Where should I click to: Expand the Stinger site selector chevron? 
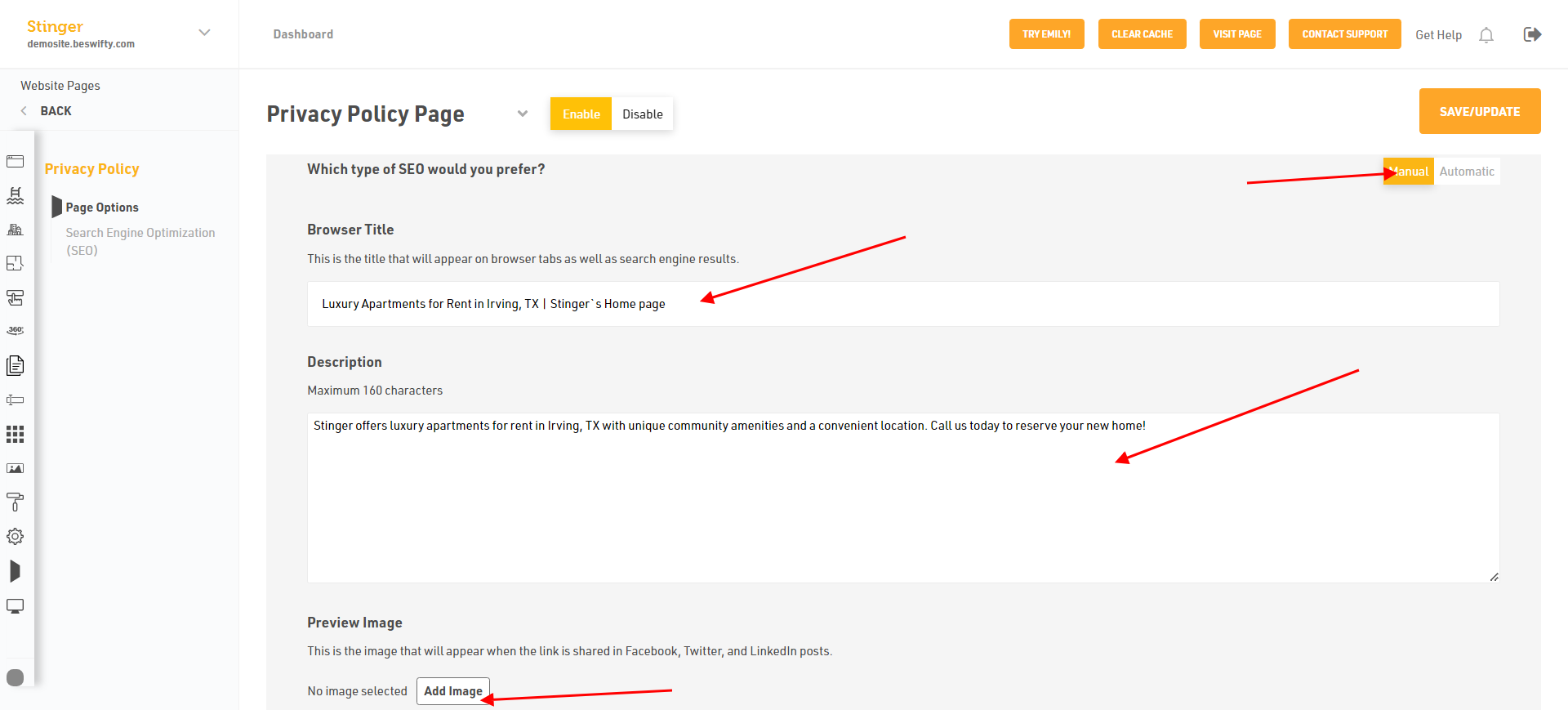pyautogui.click(x=204, y=33)
